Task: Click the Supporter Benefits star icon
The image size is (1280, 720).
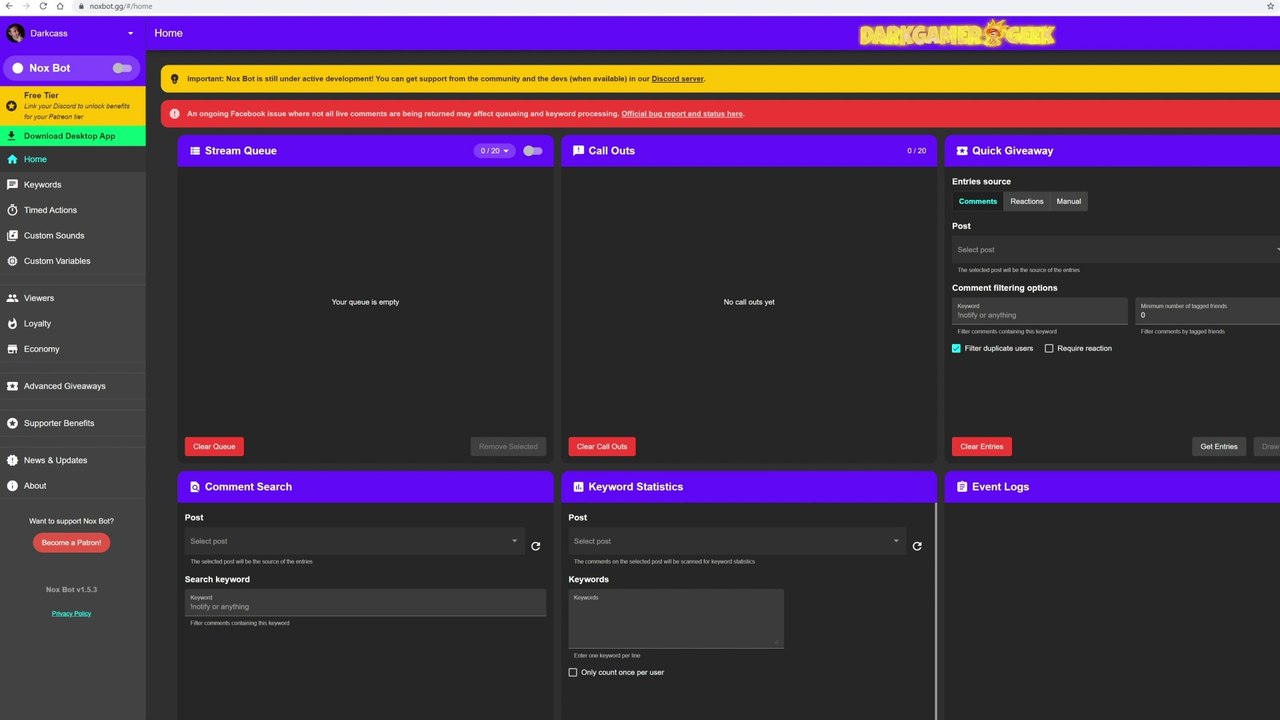Action: [13, 423]
